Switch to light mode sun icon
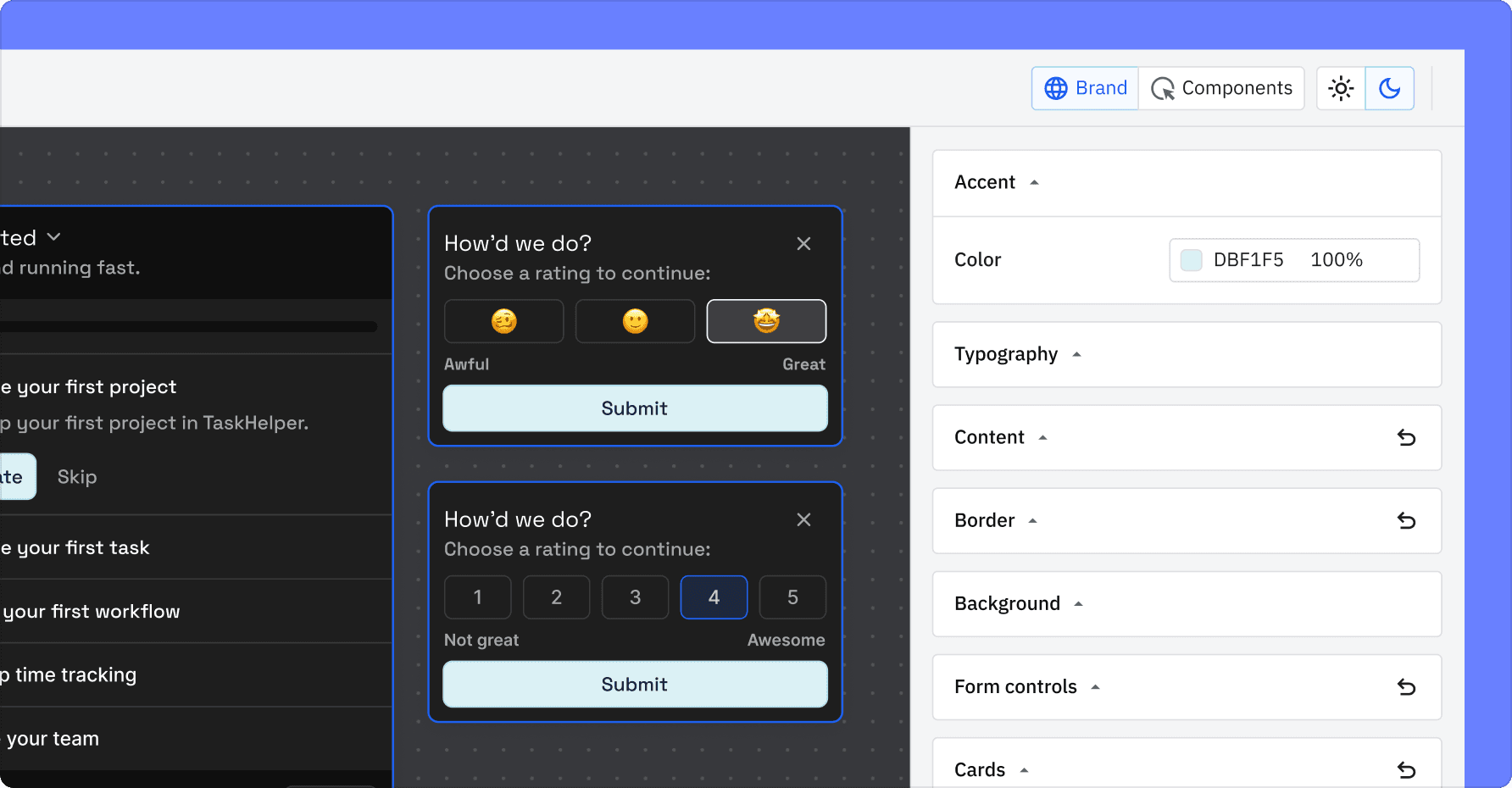Viewport: 1512px width, 788px height. click(1341, 88)
